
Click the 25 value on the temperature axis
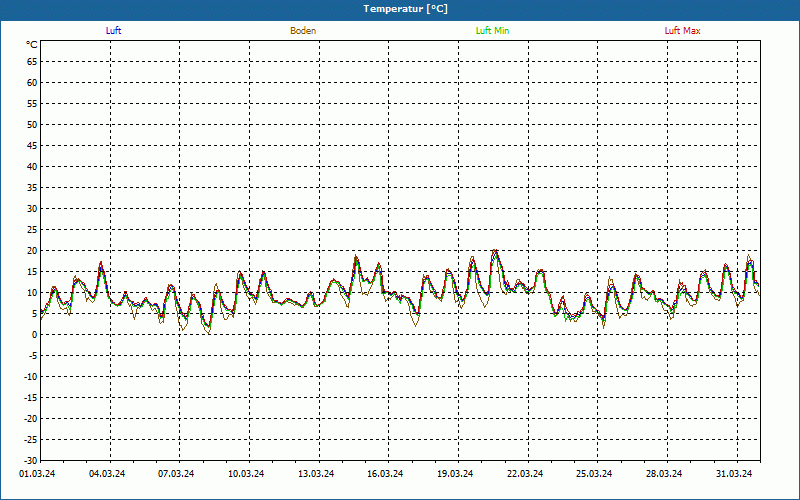32,230
